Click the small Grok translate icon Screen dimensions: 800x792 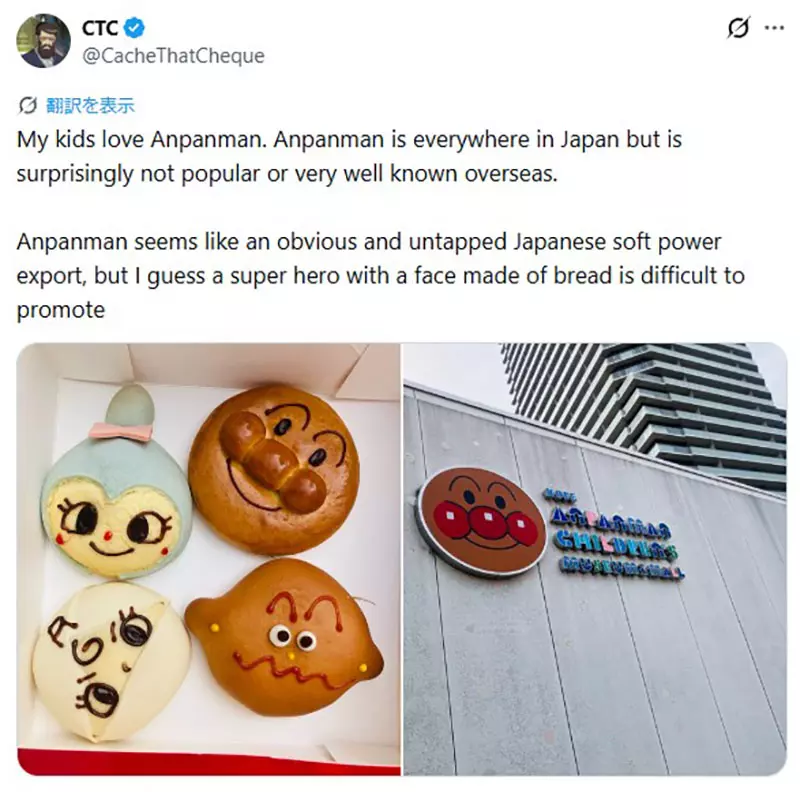pos(28,105)
